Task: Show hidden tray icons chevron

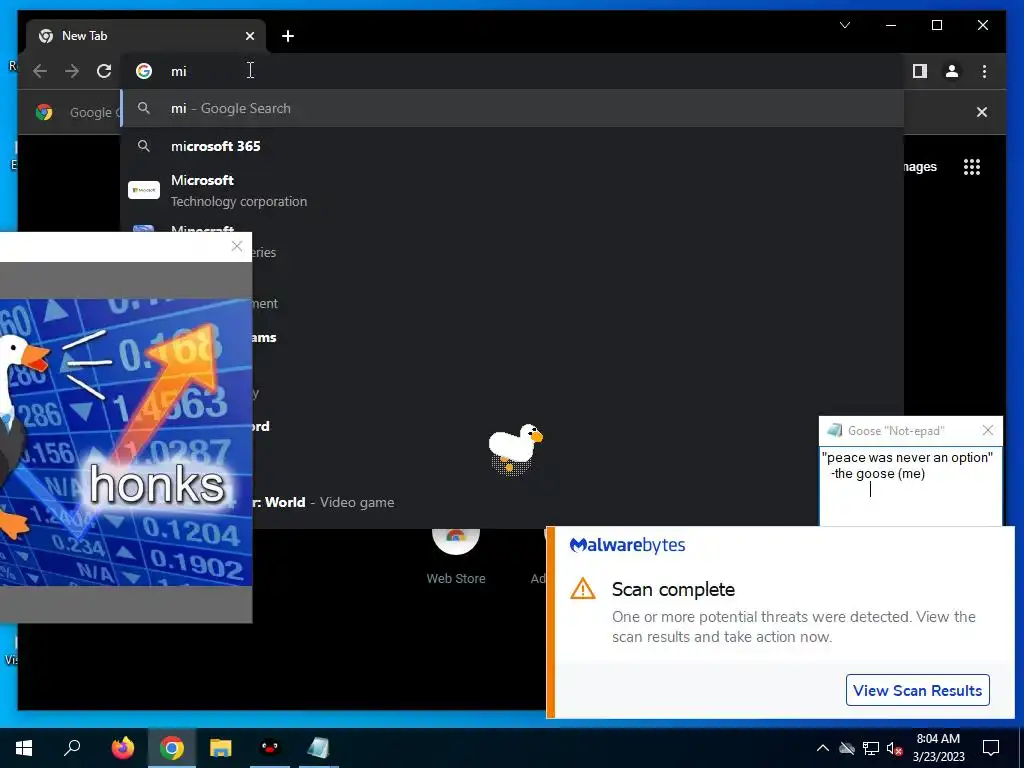Action: coord(823,748)
